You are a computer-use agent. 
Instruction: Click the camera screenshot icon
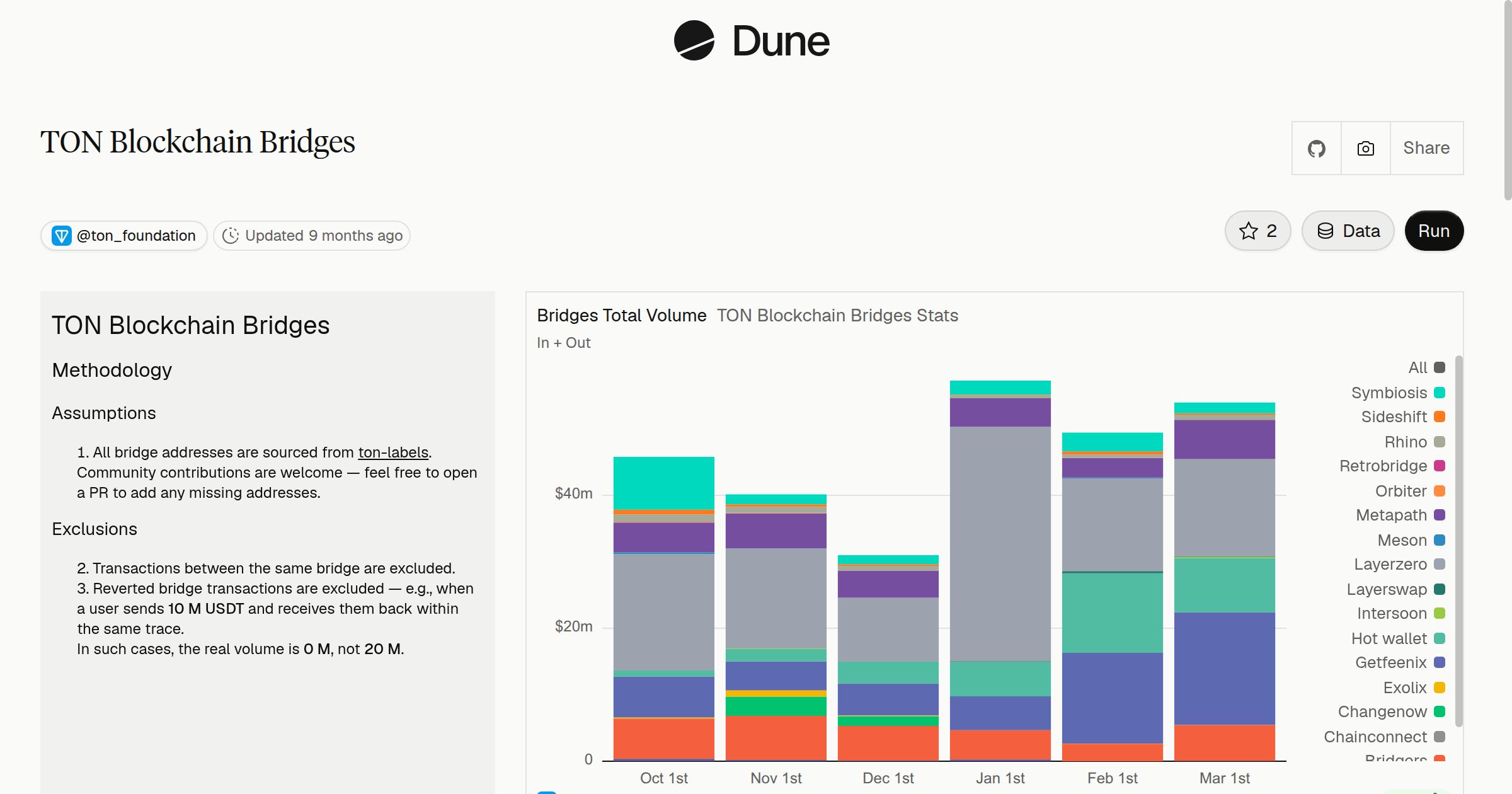(x=1365, y=148)
